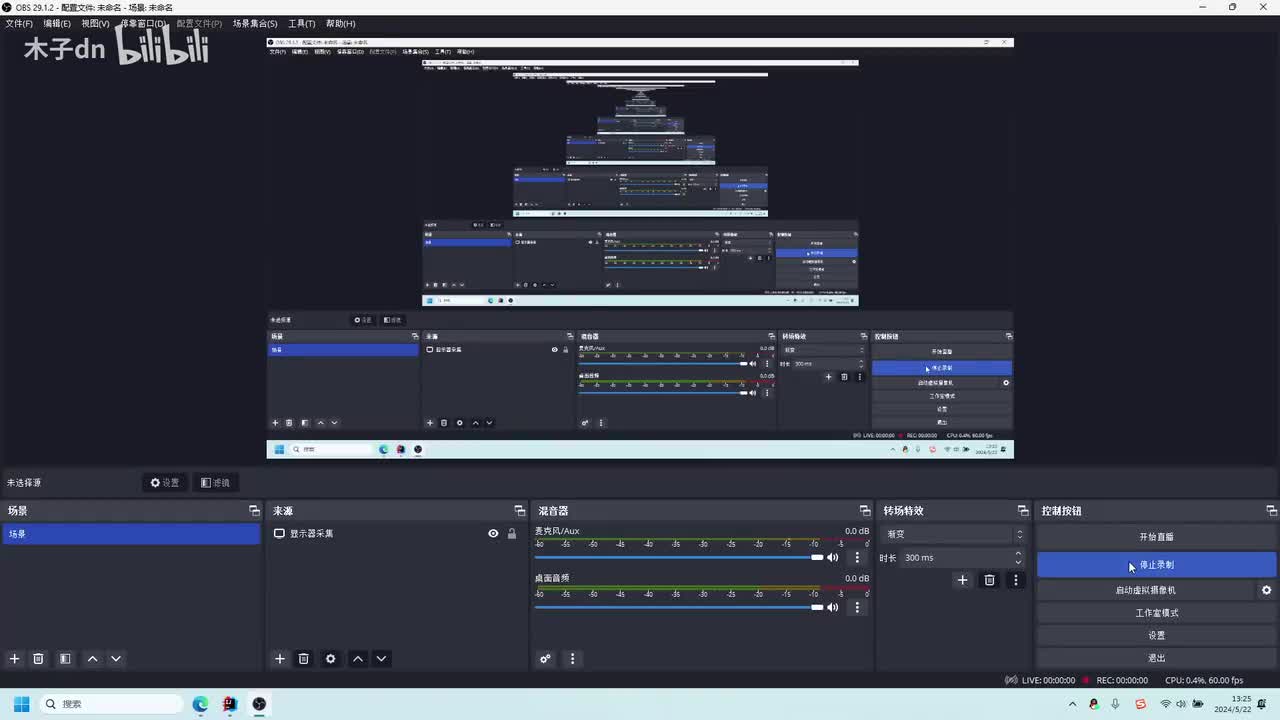Float the 转场特效 dock panel

click(x=1022, y=511)
